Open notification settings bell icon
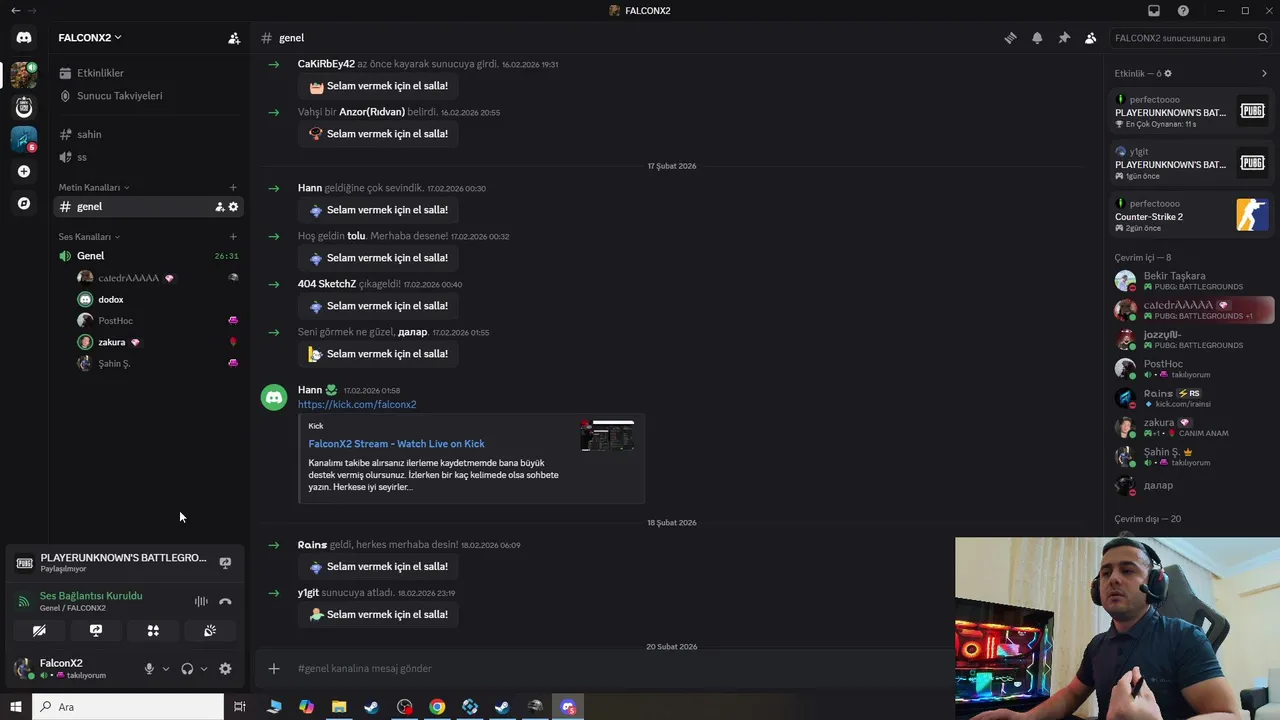This screenshot has height=720, width=1280. (x=1037, y=38)
